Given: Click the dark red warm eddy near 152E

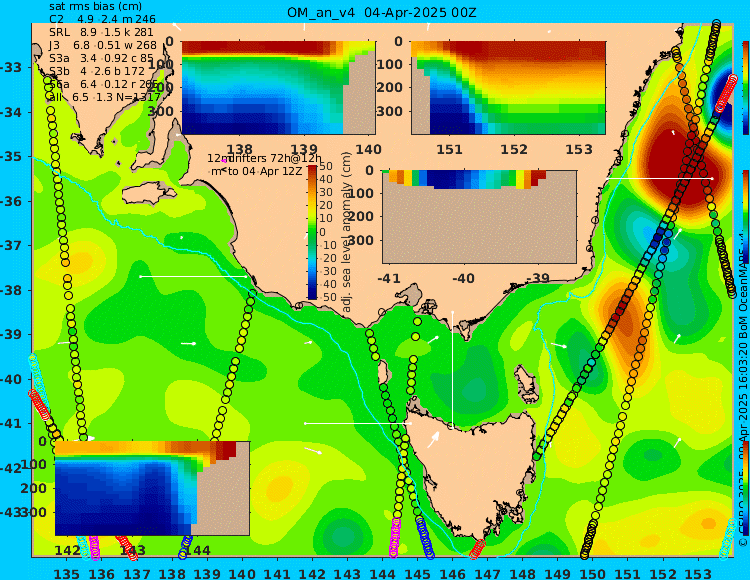Looking at the screenshot, I should click(x=679, y=163).
